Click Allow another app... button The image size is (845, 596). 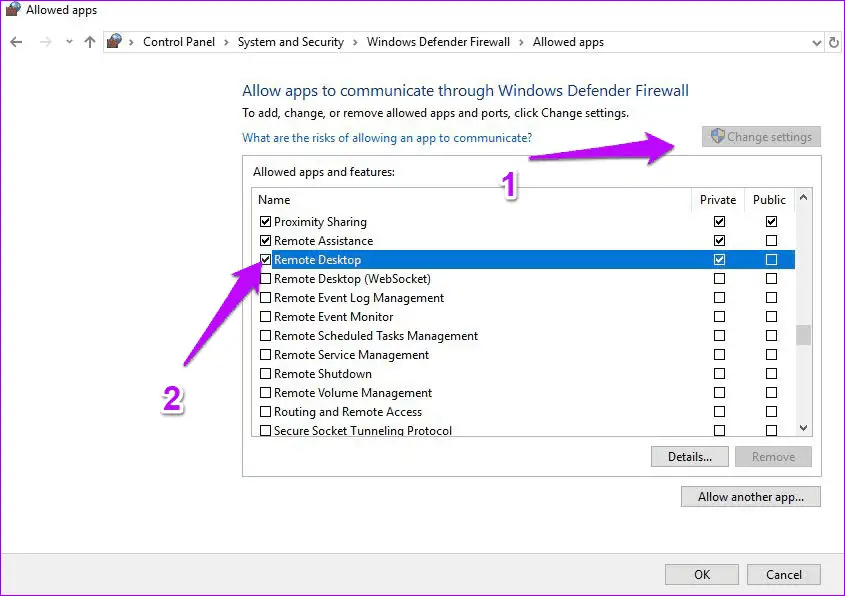coord(751,496)
